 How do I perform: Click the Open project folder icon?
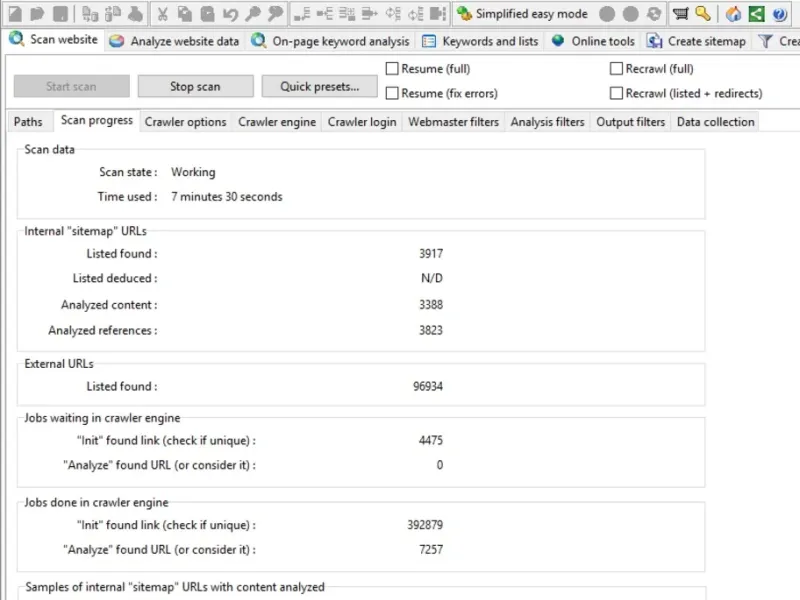37,14
